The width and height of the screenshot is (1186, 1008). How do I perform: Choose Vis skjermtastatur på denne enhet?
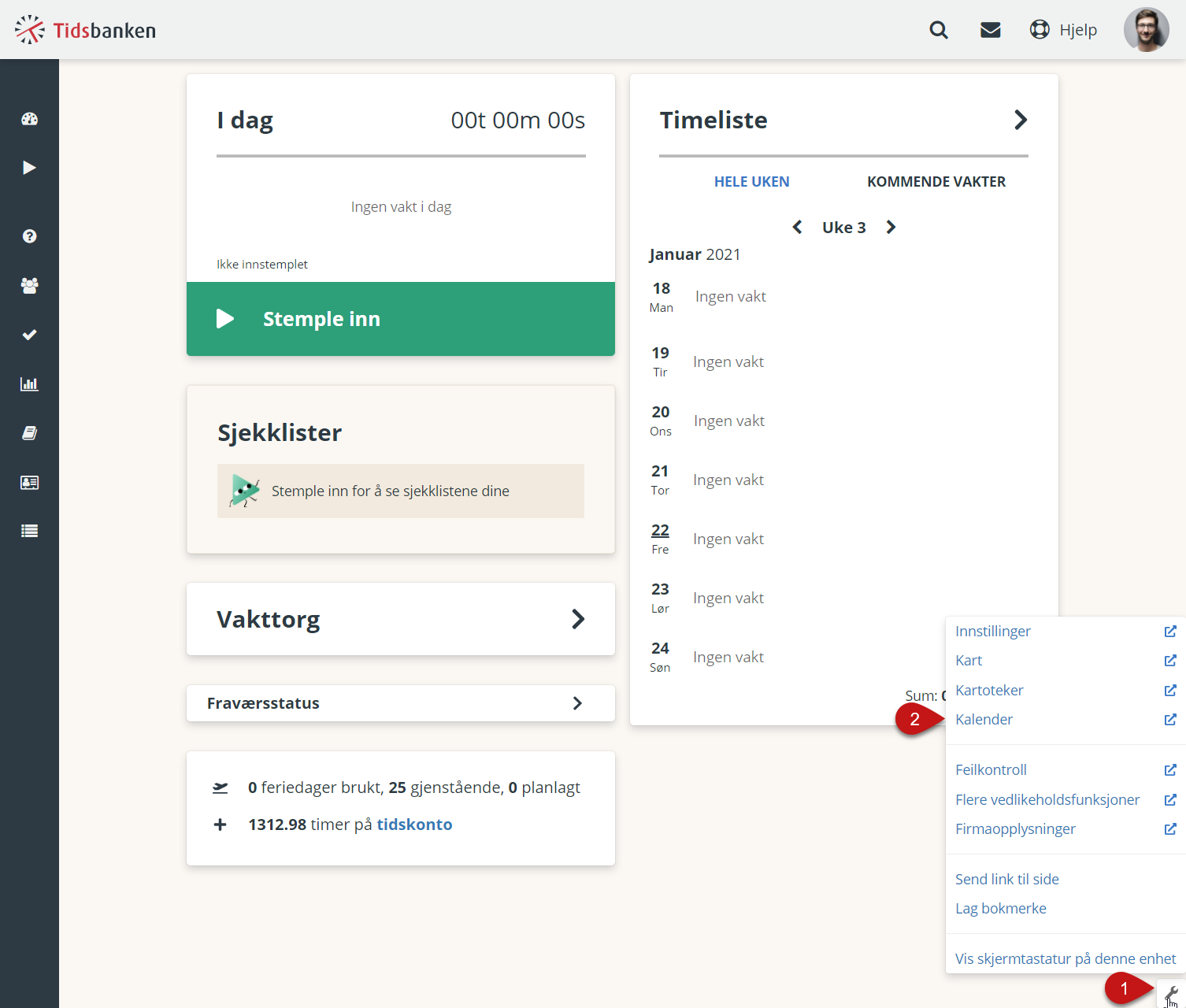tap(1066, 958)
